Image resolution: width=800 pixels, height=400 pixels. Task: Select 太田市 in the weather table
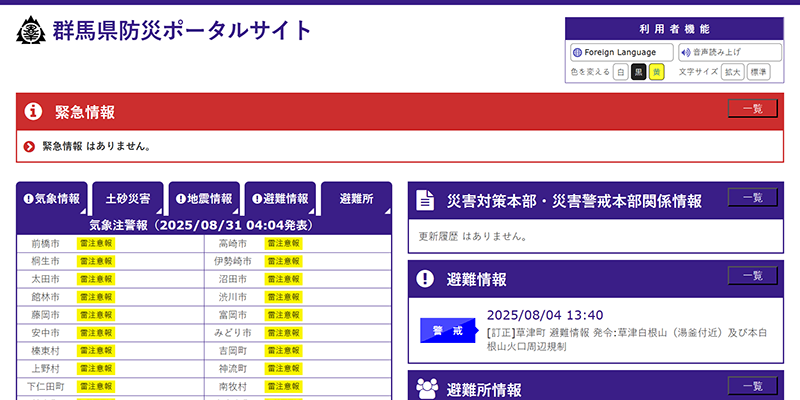tap(45, 279)
